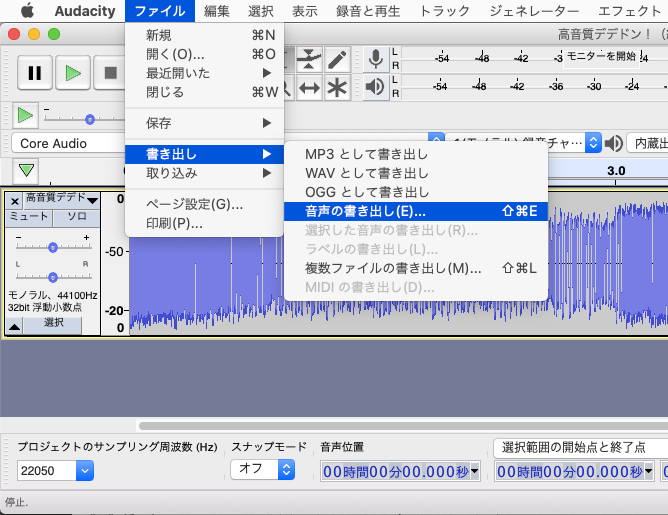Image resolution: width=668 pixels, height=515 pixels.
Task: Click the speaker icon beside output device
Action: (x=614, y=143)
